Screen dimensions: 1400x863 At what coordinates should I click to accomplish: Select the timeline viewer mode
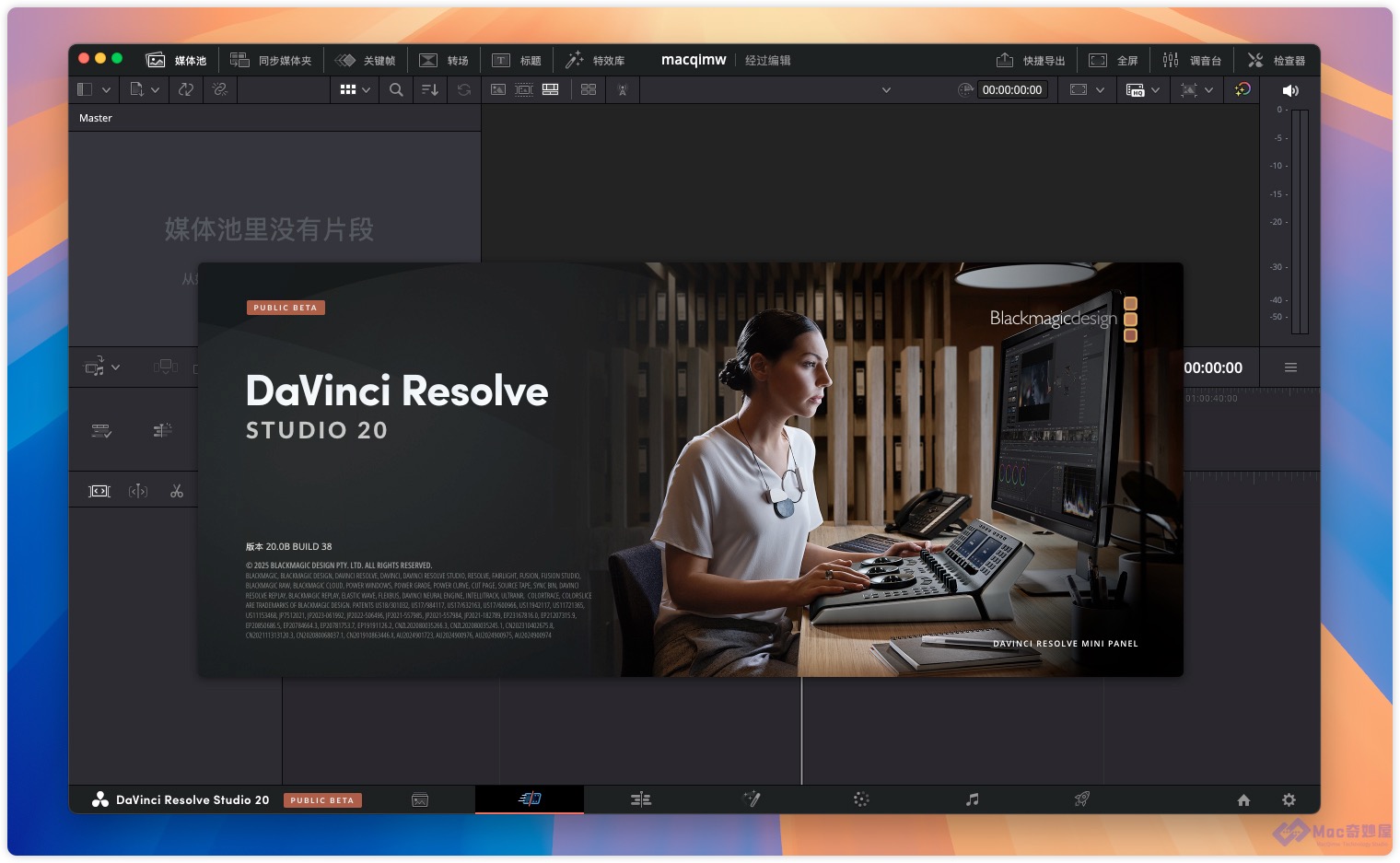[551, 89]
